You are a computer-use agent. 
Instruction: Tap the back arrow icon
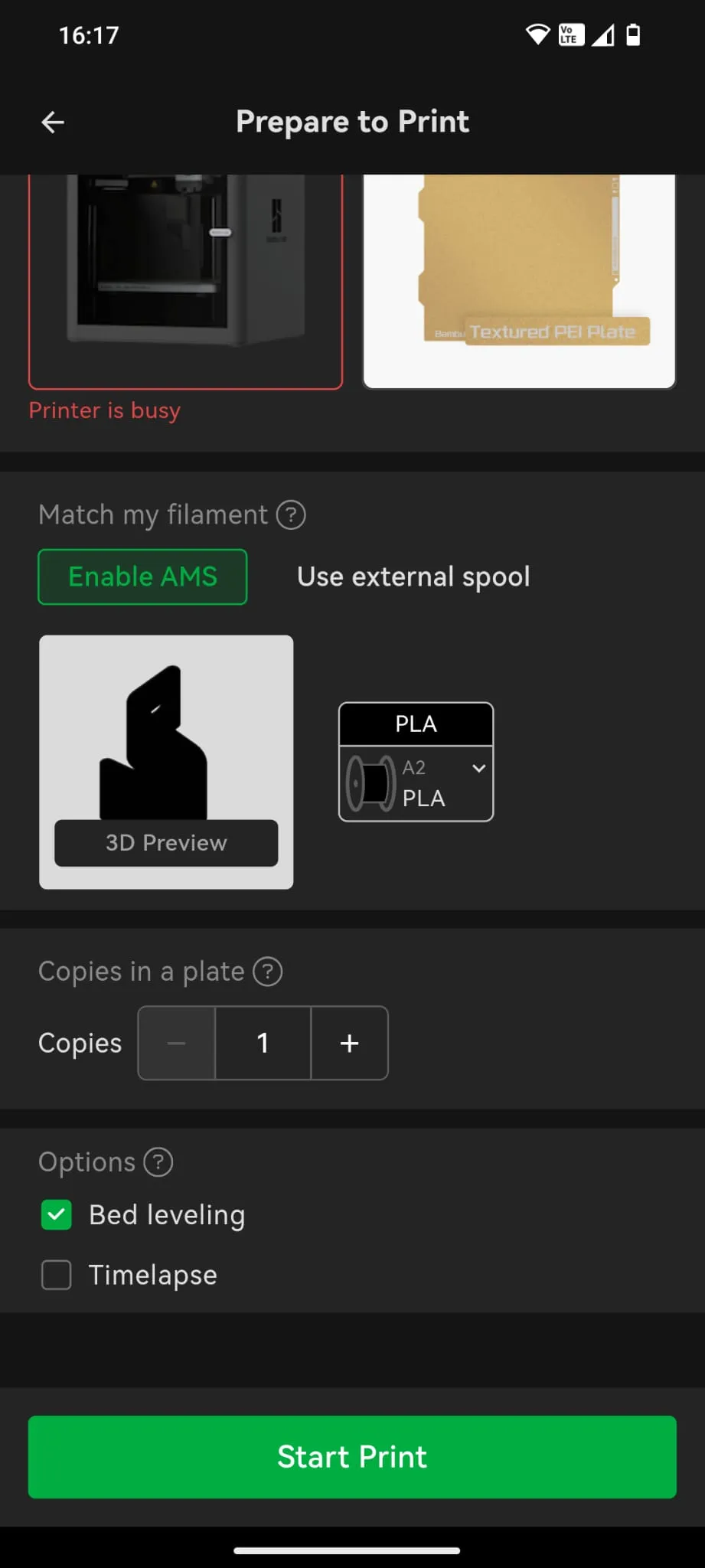pyautogui.click(x=52, y=122)
